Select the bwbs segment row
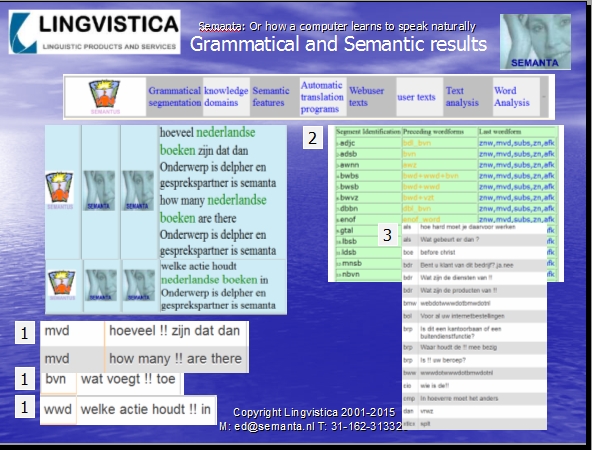 (446, 176)
